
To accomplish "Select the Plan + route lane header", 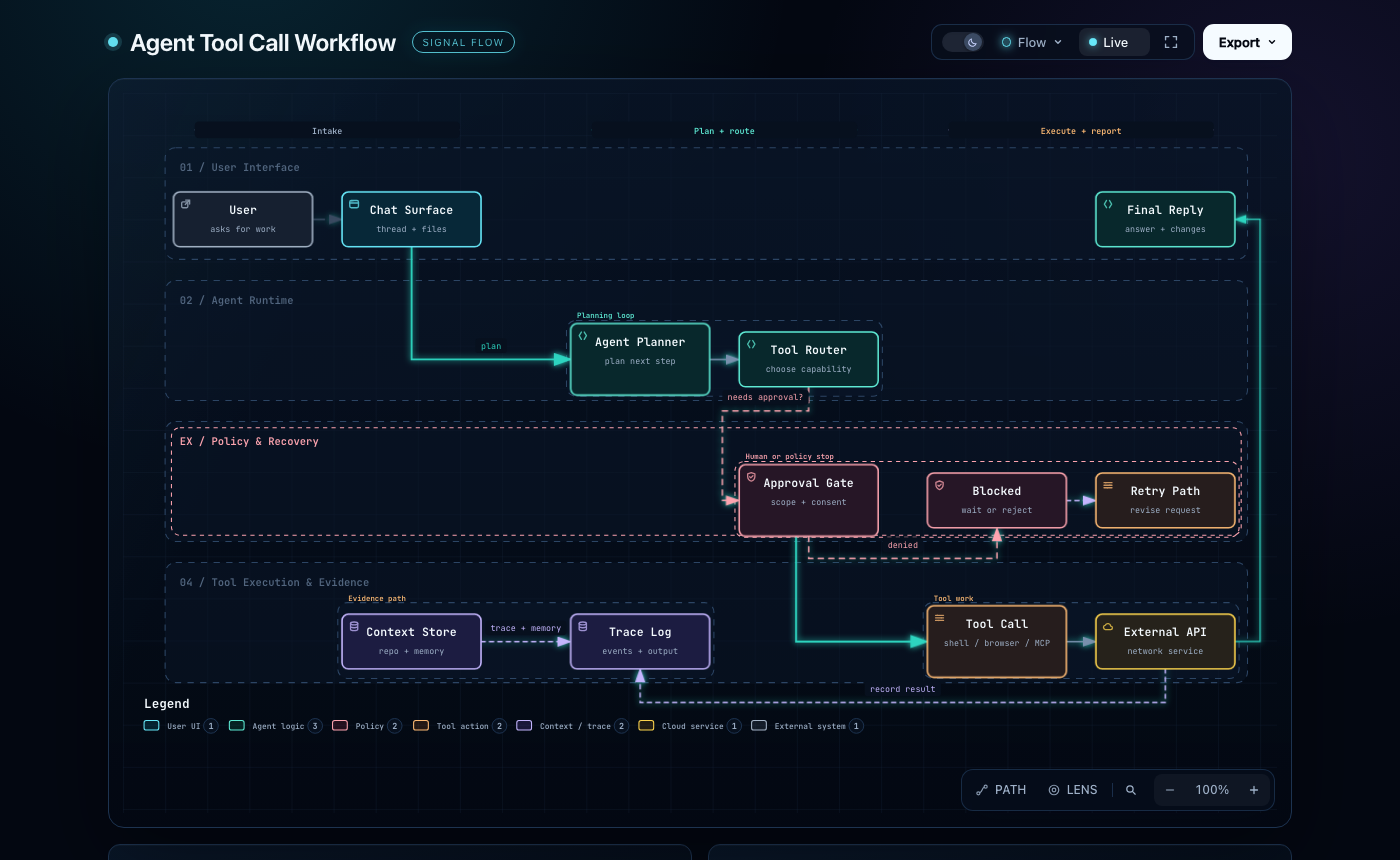I will (x=724, y=131).
